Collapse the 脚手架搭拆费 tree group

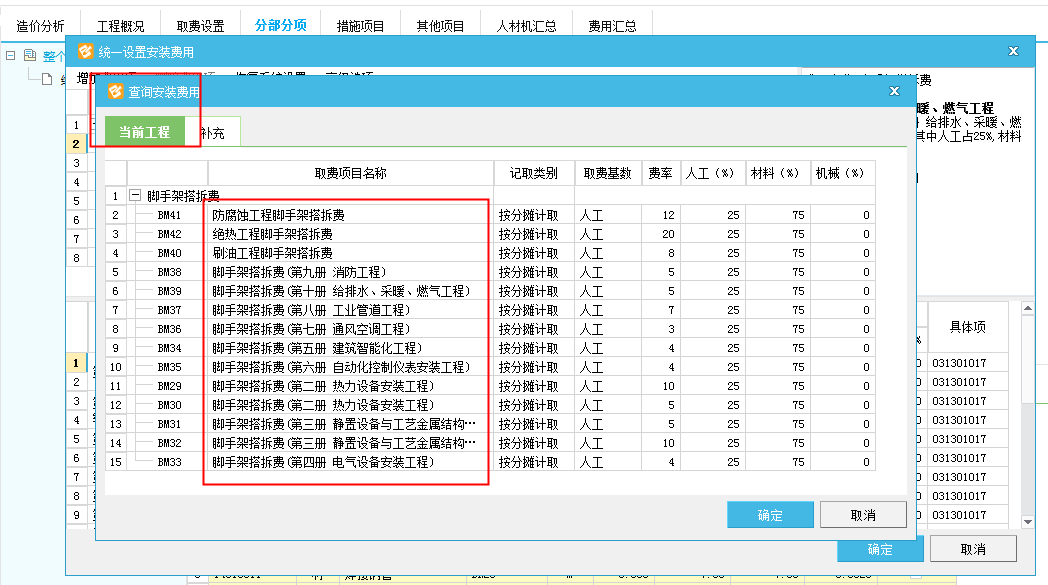[x=136, y=196]
